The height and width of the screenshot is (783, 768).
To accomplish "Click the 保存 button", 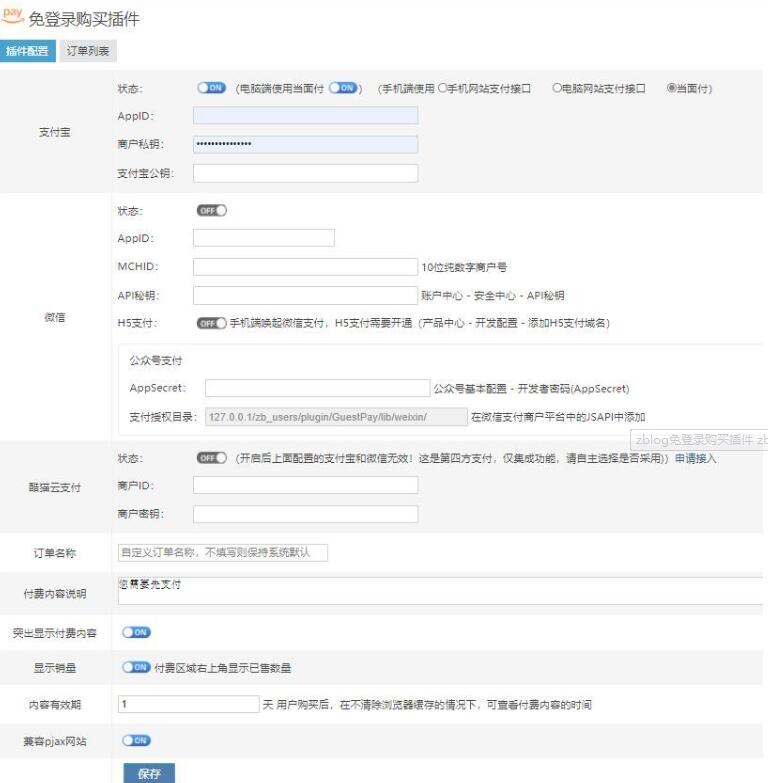I will click(x=149, y=774).
